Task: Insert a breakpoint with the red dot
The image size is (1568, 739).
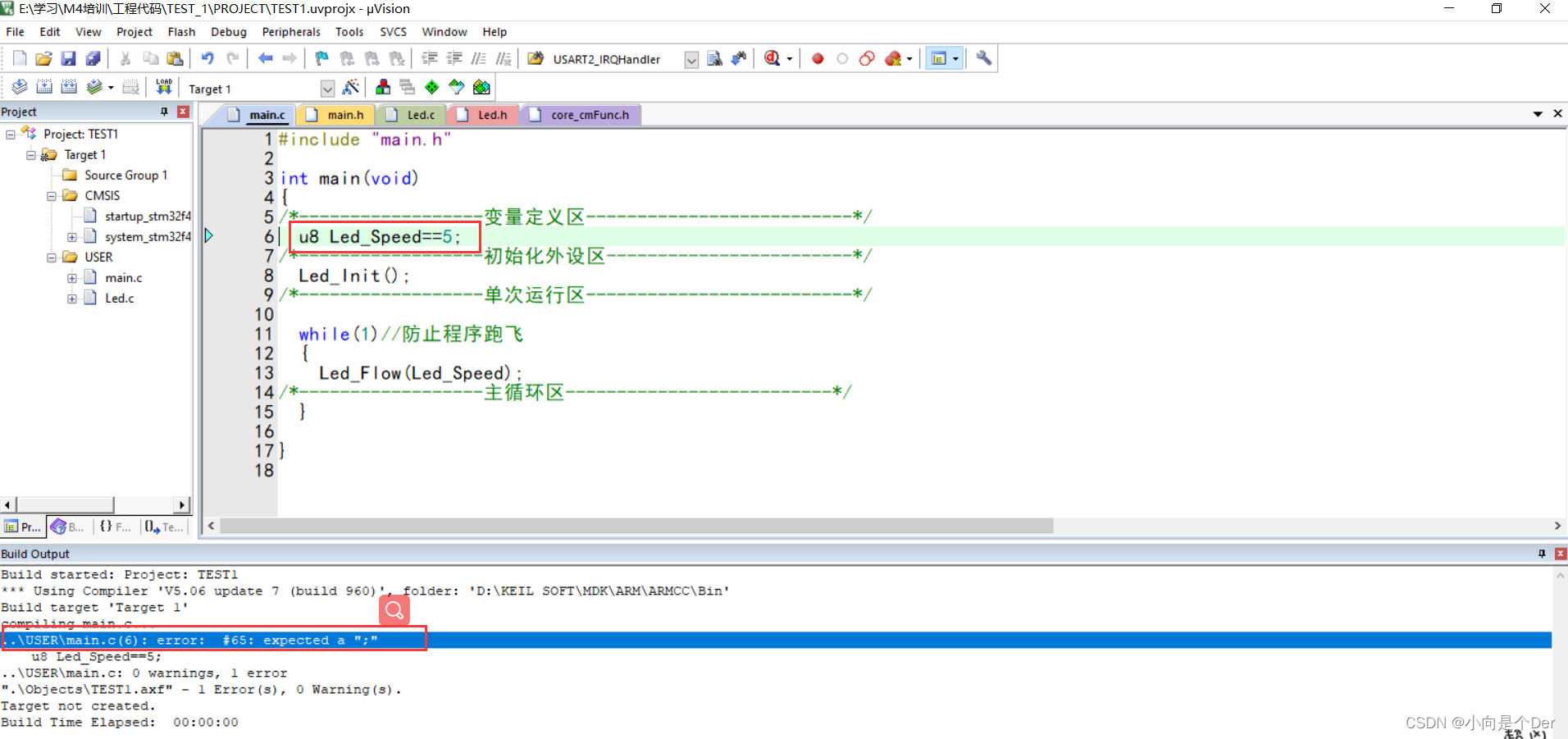Action: 818,58
